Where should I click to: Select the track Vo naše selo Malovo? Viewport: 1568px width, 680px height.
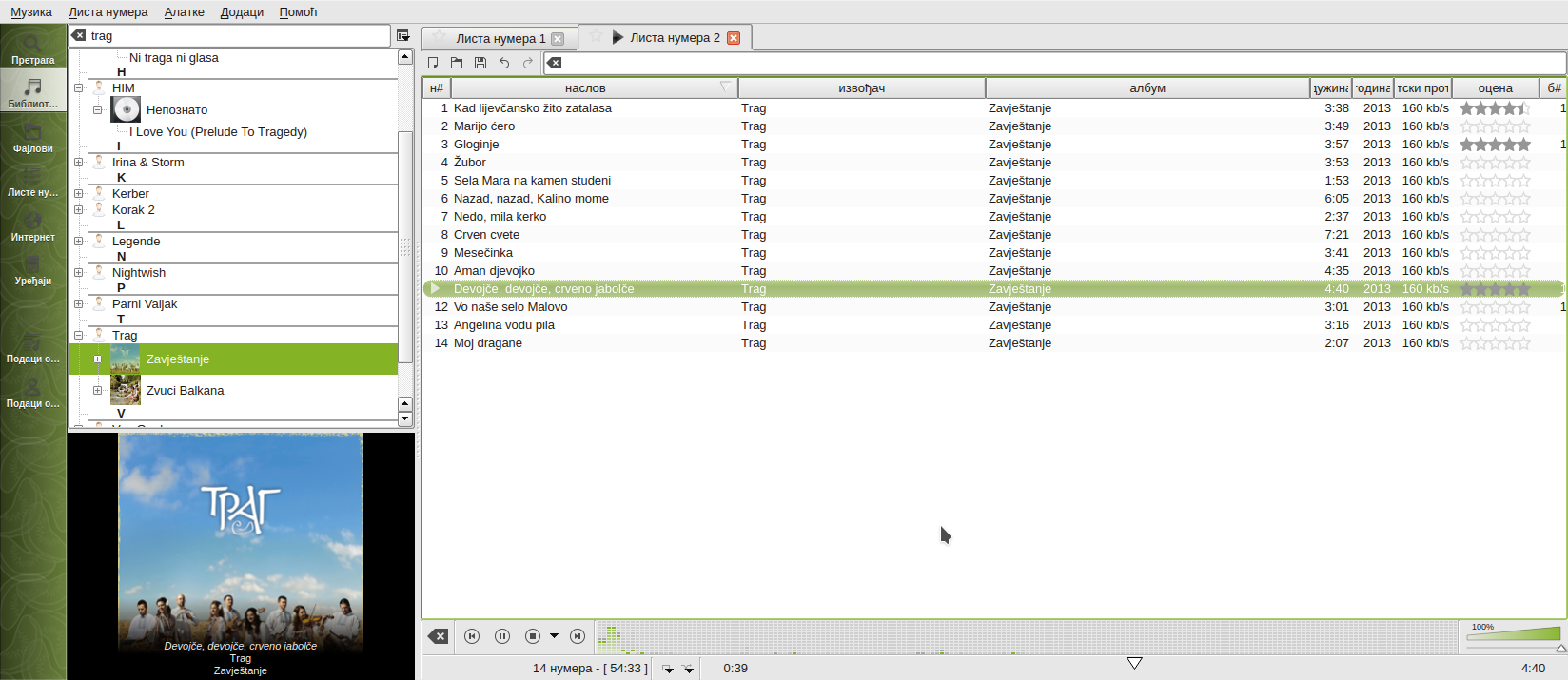(993, 307)
